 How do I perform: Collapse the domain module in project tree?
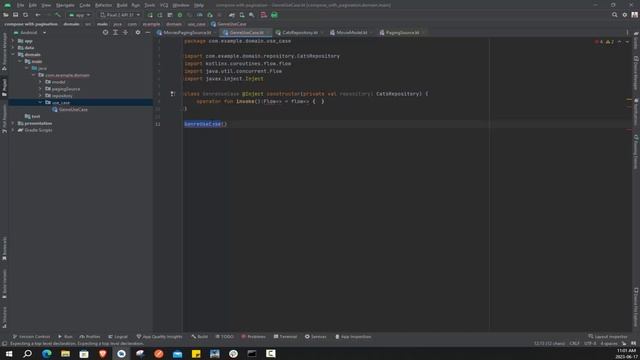tap(13, 54)
